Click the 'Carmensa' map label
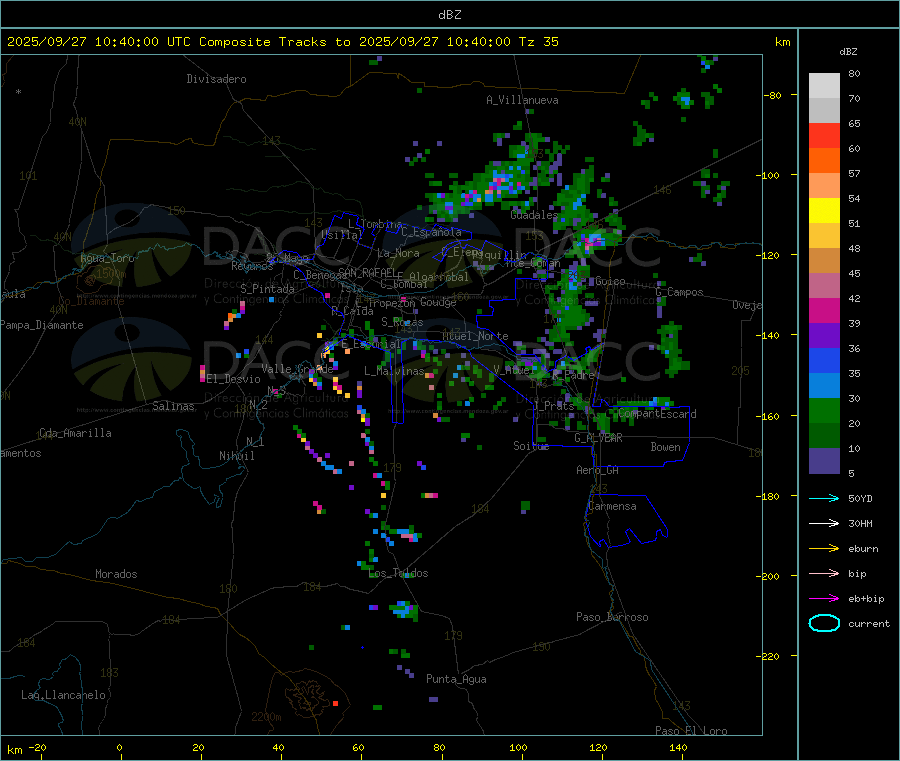Viewport: 900px width, 761px height. (612, 506)
